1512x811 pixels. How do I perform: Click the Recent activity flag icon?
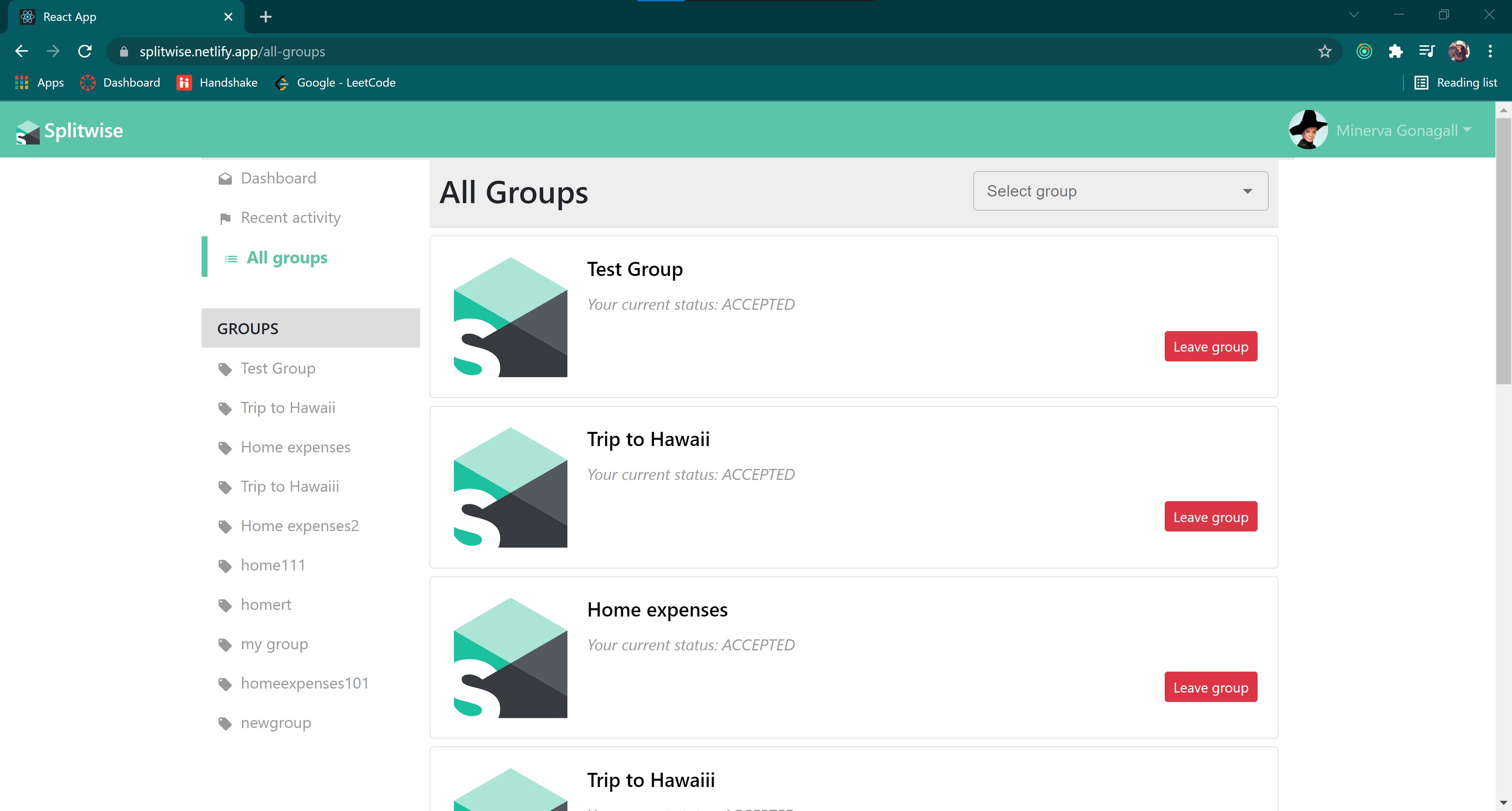pos(225,219)
